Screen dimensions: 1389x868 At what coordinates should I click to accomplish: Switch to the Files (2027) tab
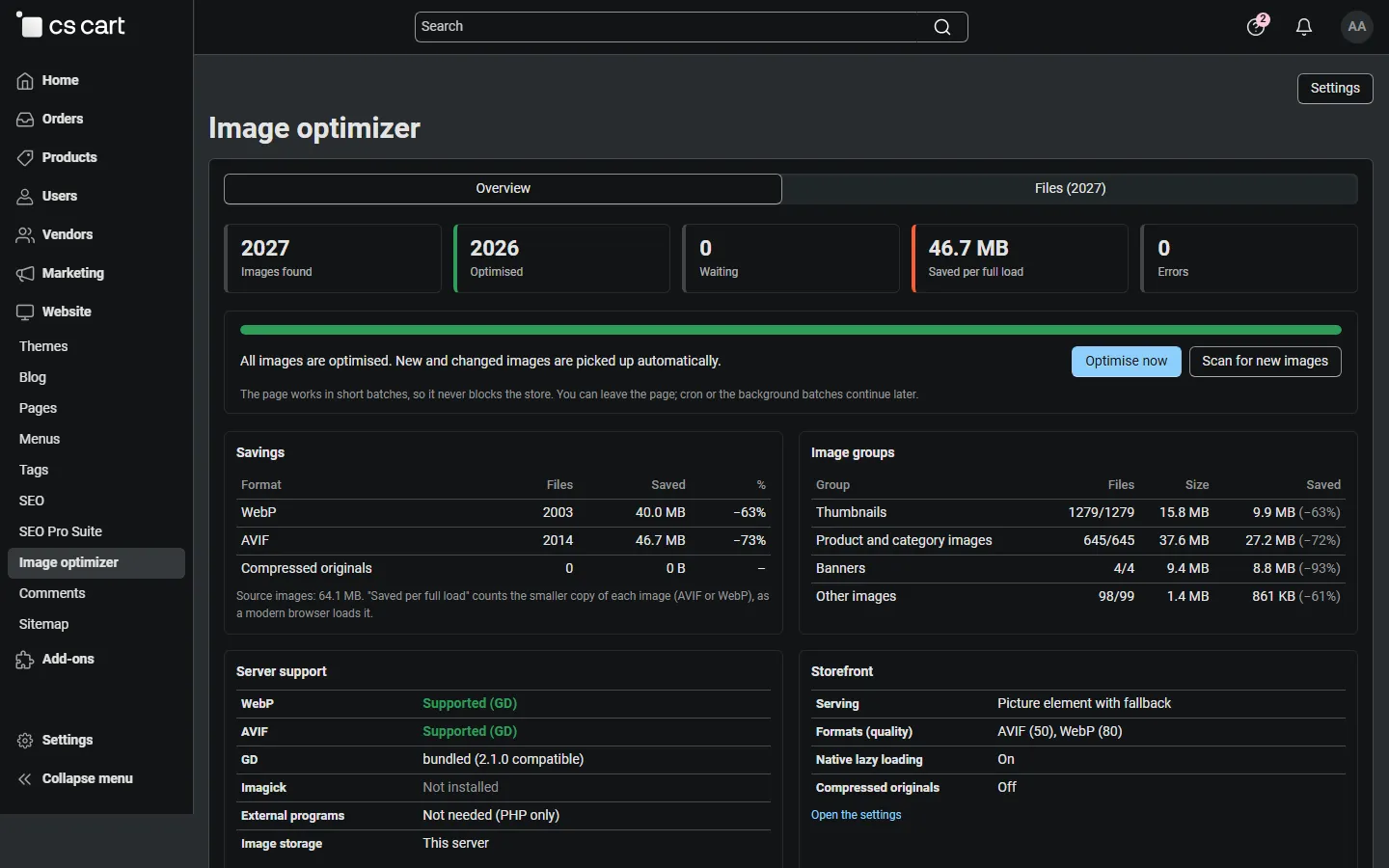[1070, 189]
